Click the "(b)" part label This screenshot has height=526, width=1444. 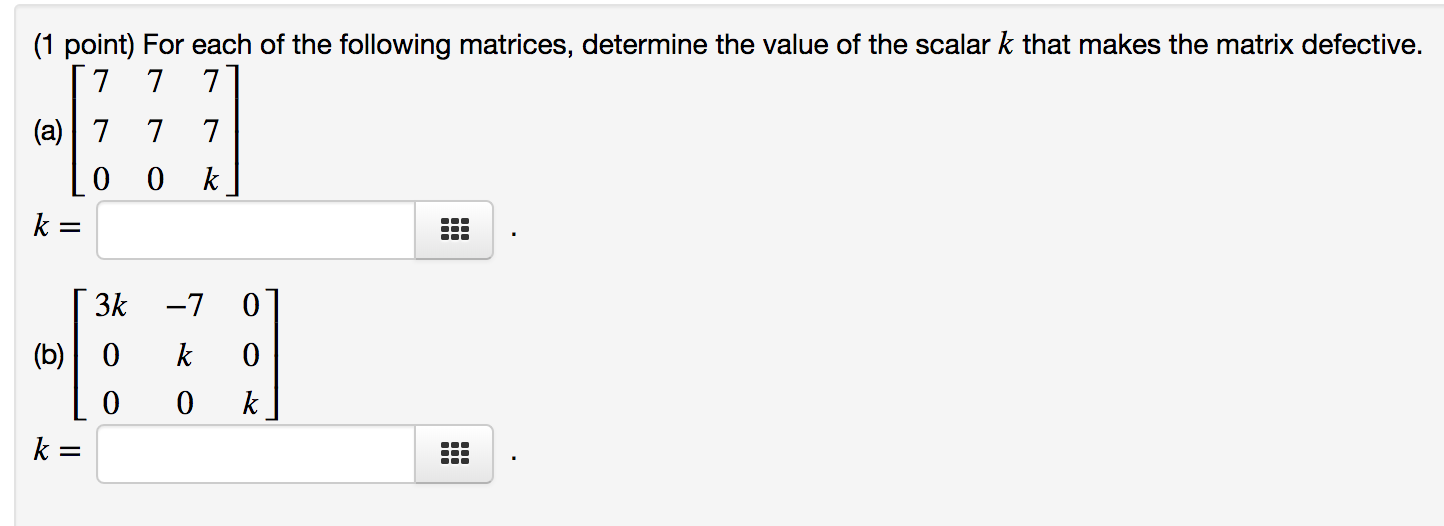click(47, 354)
